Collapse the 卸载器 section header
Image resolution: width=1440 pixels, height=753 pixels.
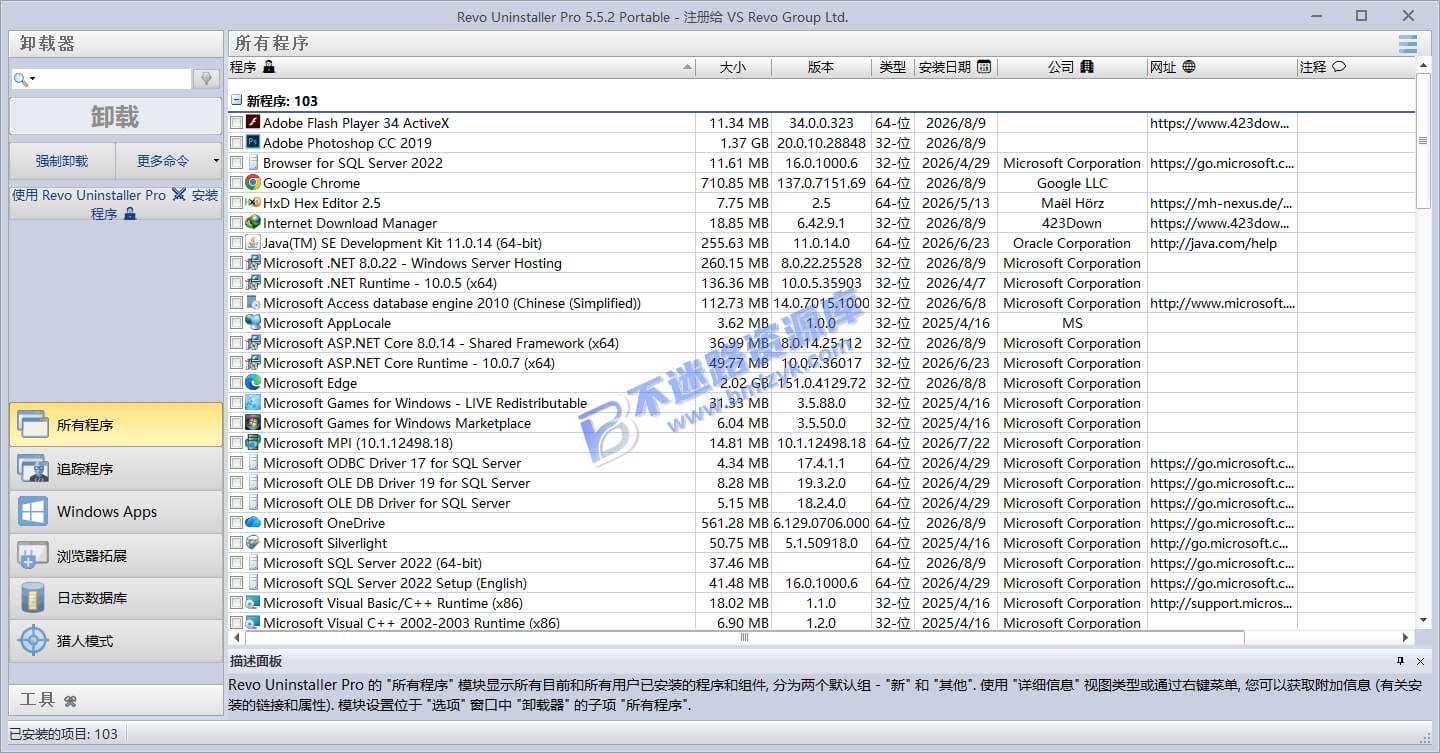tap(115, 44)
